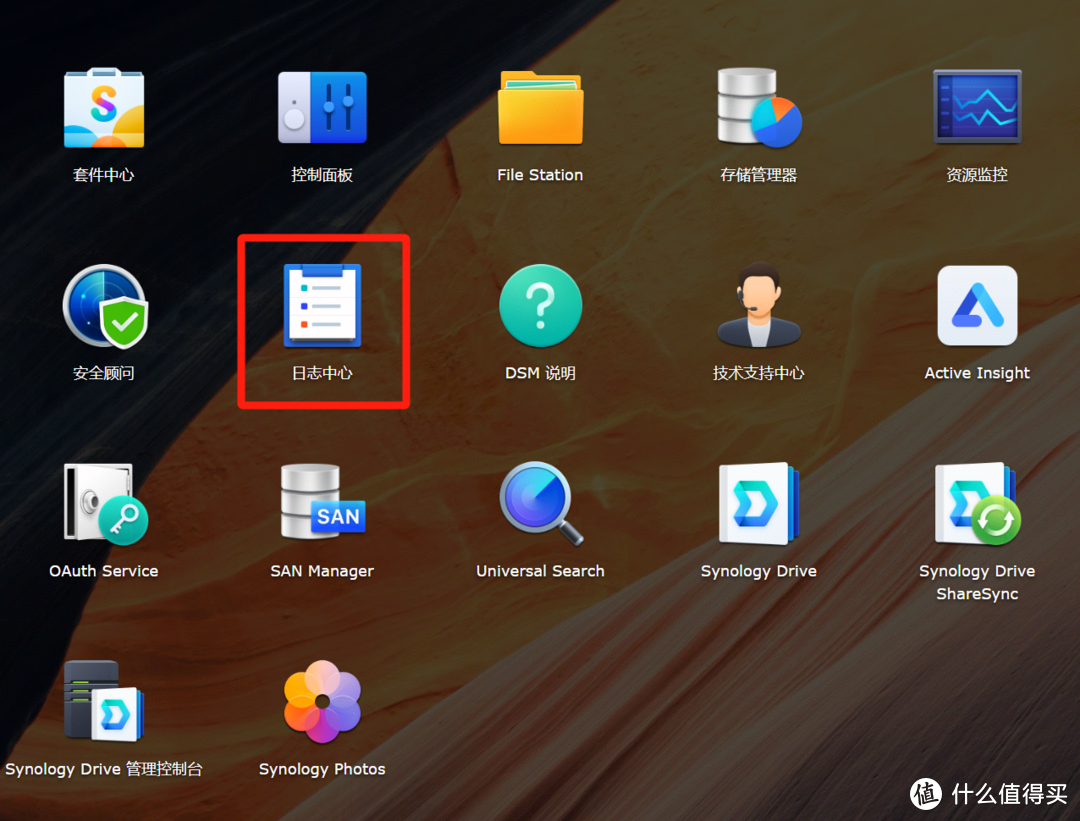Open the Synology Drive icon
Image resolution: width=1080 pixels, height=821 pixels.
coord(759,503)
